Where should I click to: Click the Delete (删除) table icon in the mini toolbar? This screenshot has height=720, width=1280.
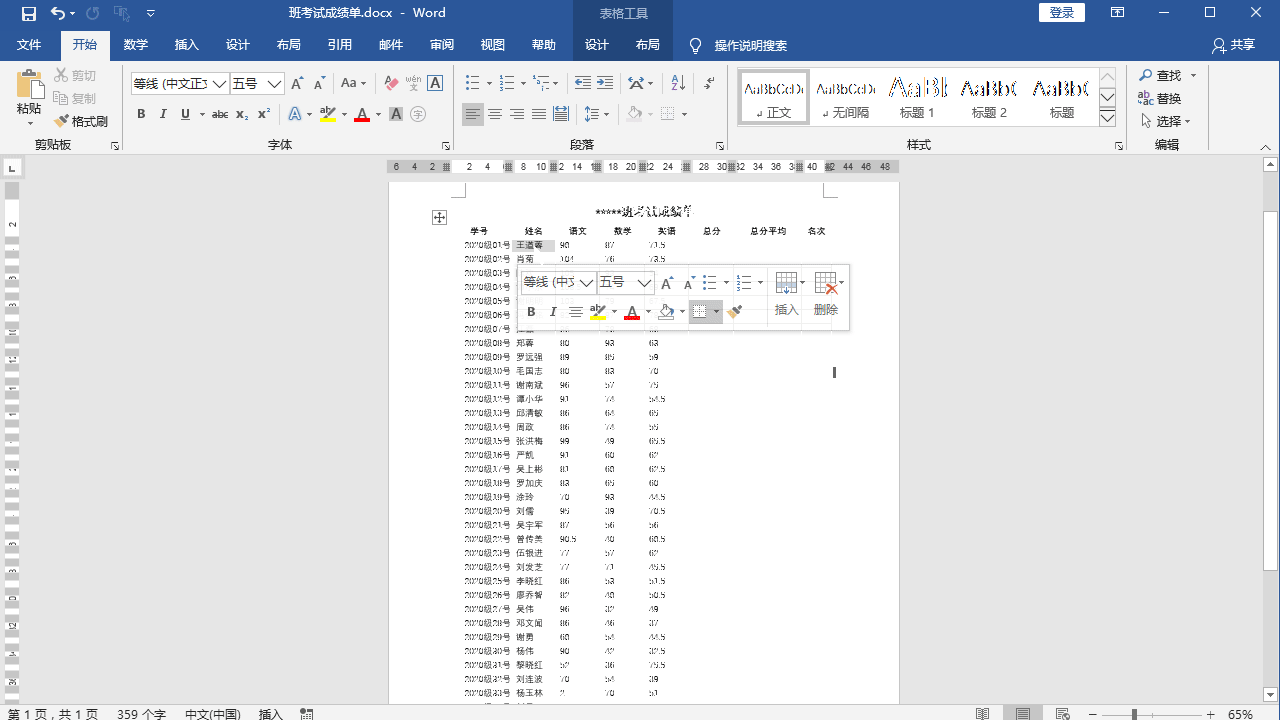(x=826, y=295)
